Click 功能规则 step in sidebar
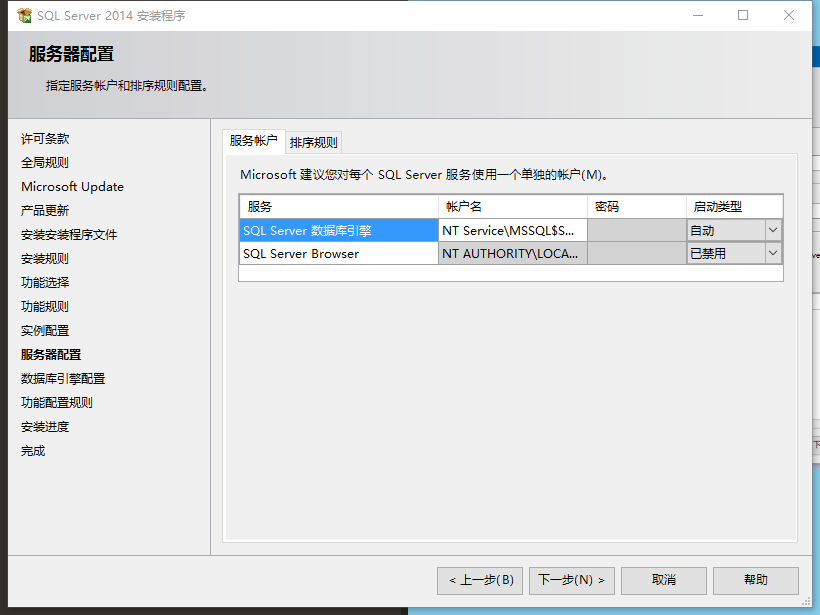Viewport: 820px width, 615px height. click(x=45, y=307)
